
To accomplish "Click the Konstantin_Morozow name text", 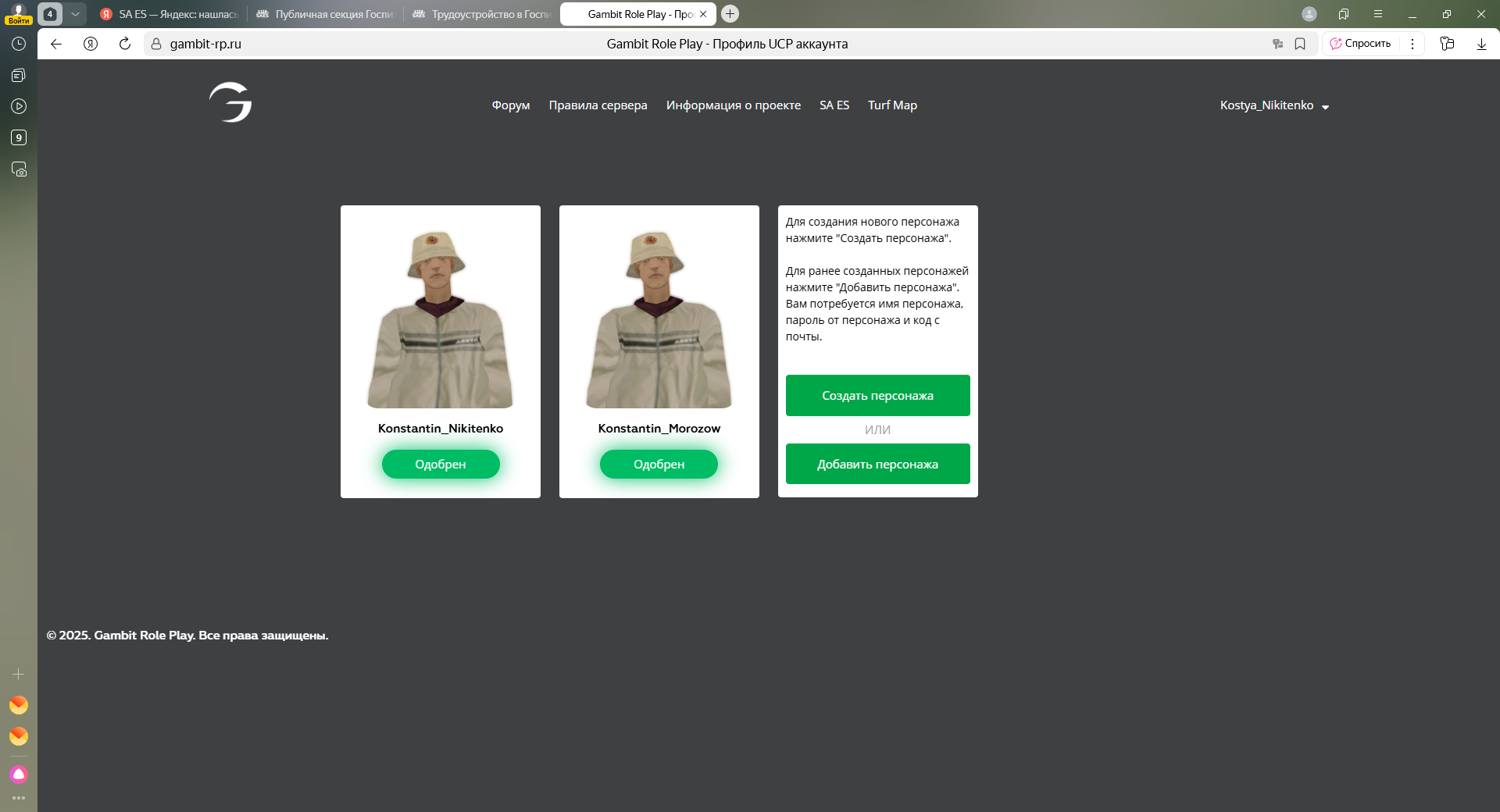I will tap(659, 429).
